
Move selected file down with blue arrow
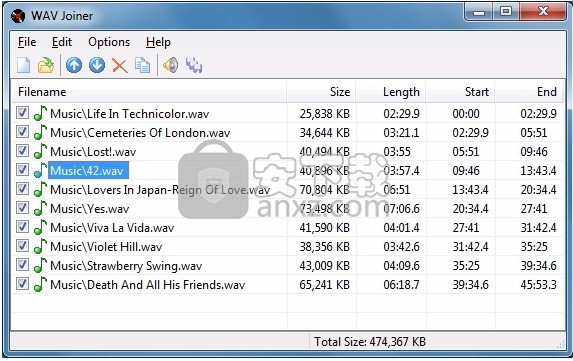(x=97, y=65)
